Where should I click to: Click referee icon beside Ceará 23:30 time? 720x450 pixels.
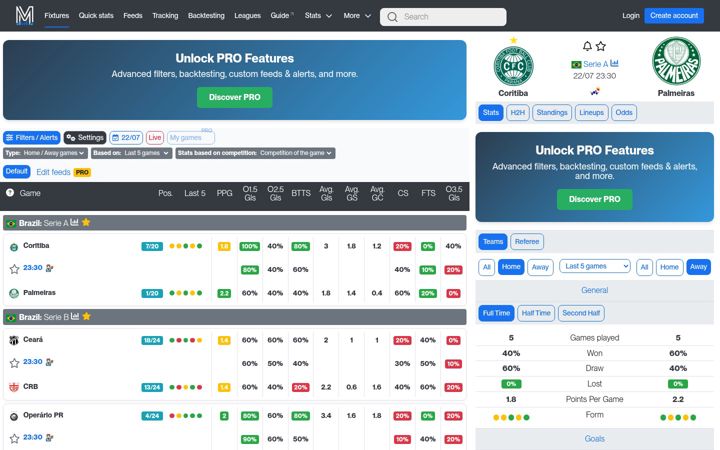click(50, 362)
